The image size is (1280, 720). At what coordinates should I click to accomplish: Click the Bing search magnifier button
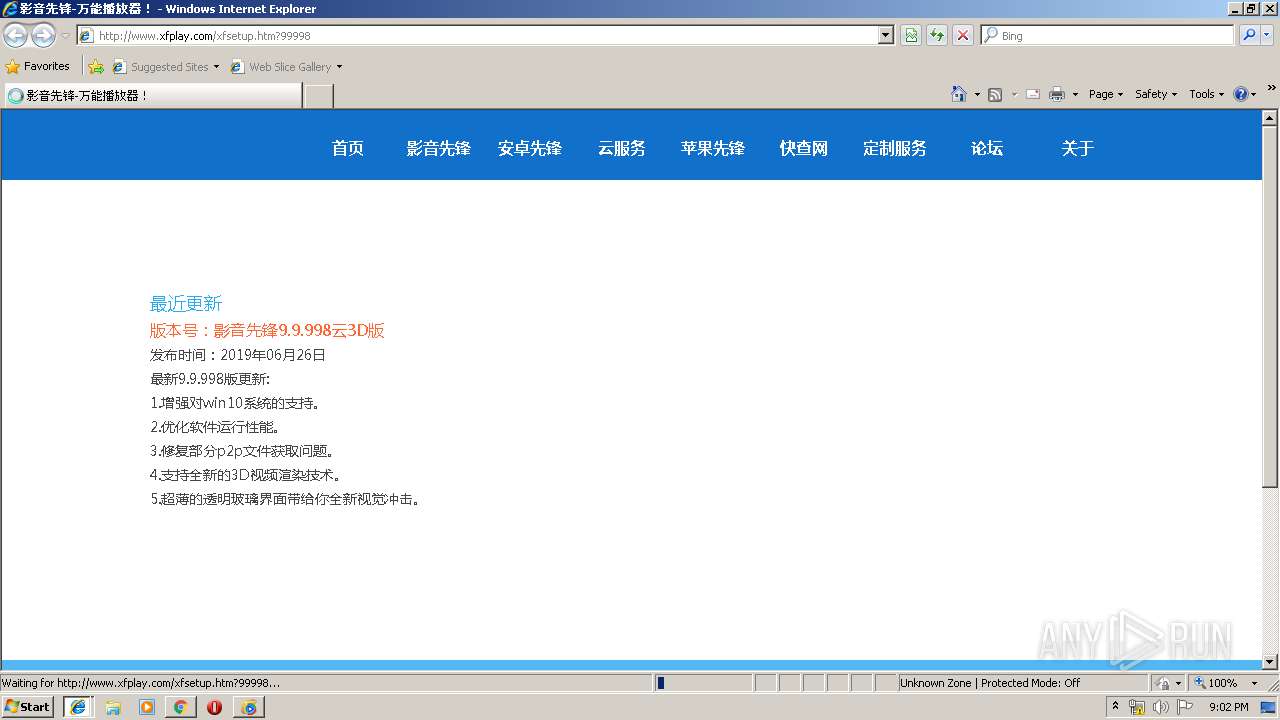pyautogui.click(x=1249, y=35)
